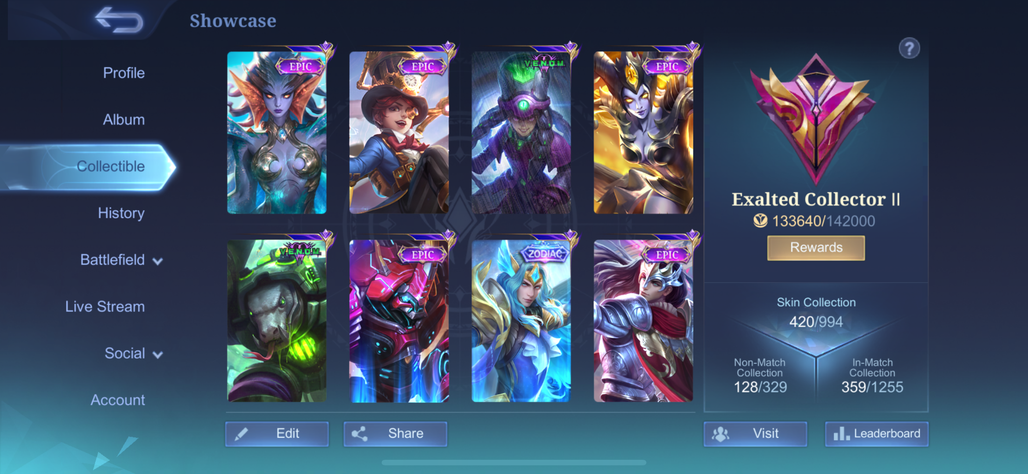Open the In-Match Collection 359/1255 section
The height and width of the screenshot is (474, 1028).
[872, 376]
